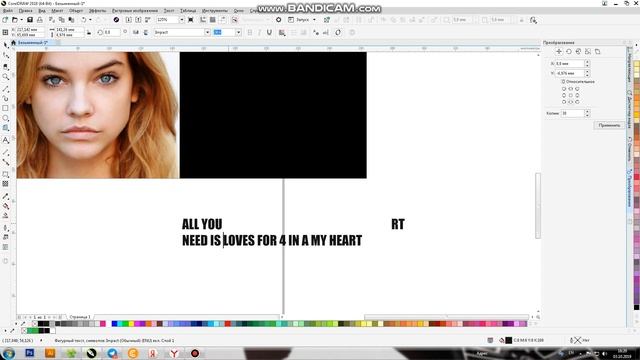Click the X position field in docker

pyautogui.click(x=570, y=64)
